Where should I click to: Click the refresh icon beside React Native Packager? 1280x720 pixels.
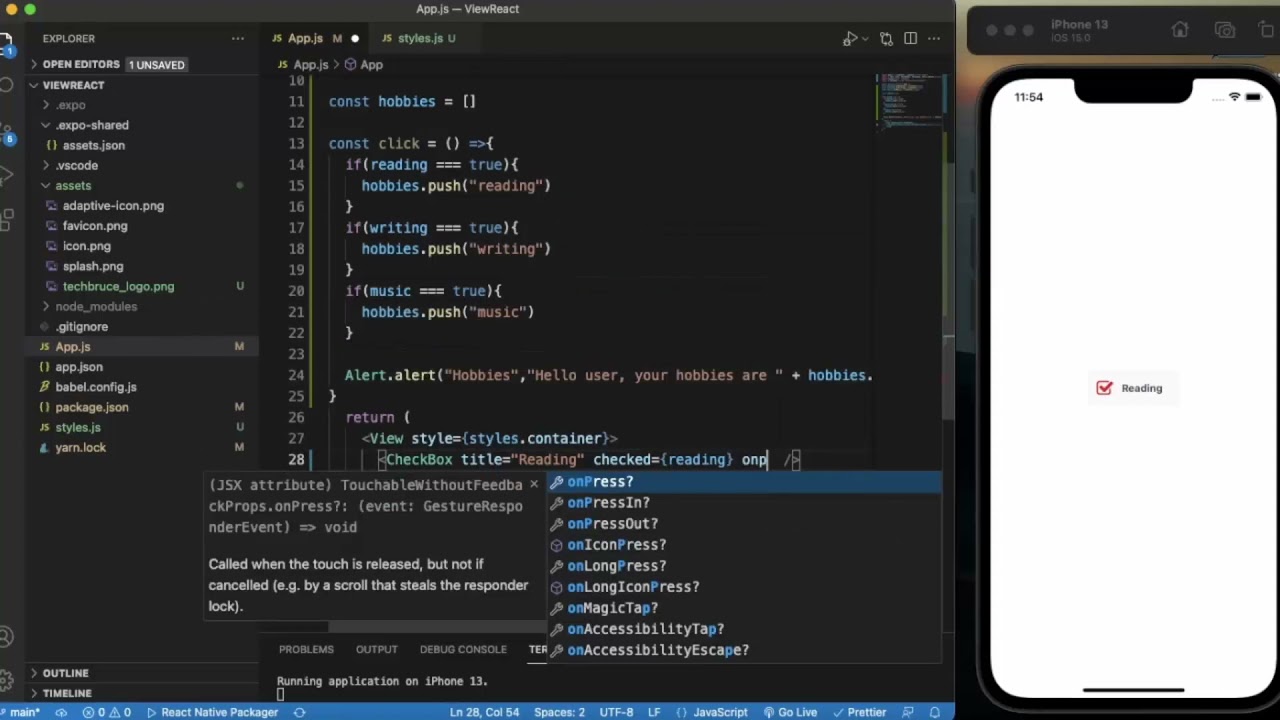pos(299,712)
